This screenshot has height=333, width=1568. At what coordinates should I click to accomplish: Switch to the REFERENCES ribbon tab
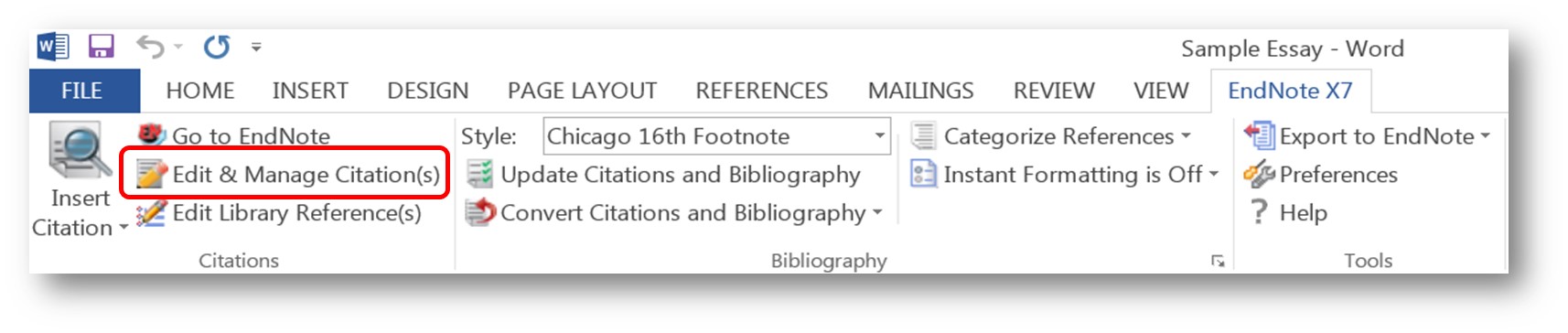coord(761,91)
